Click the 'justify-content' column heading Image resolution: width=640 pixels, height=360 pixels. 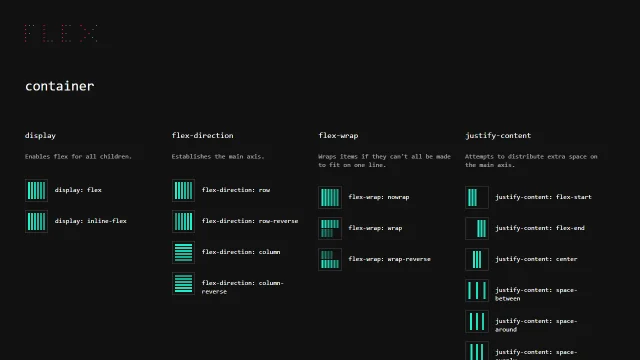pyautogui.click(x=498, y=136)
